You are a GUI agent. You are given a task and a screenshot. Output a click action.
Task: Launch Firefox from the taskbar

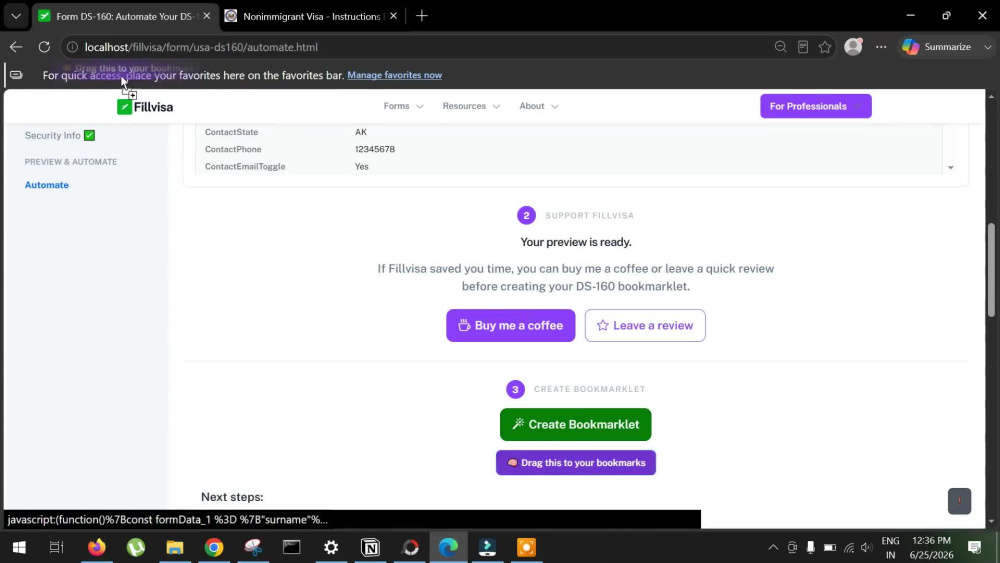pos(96,547)
